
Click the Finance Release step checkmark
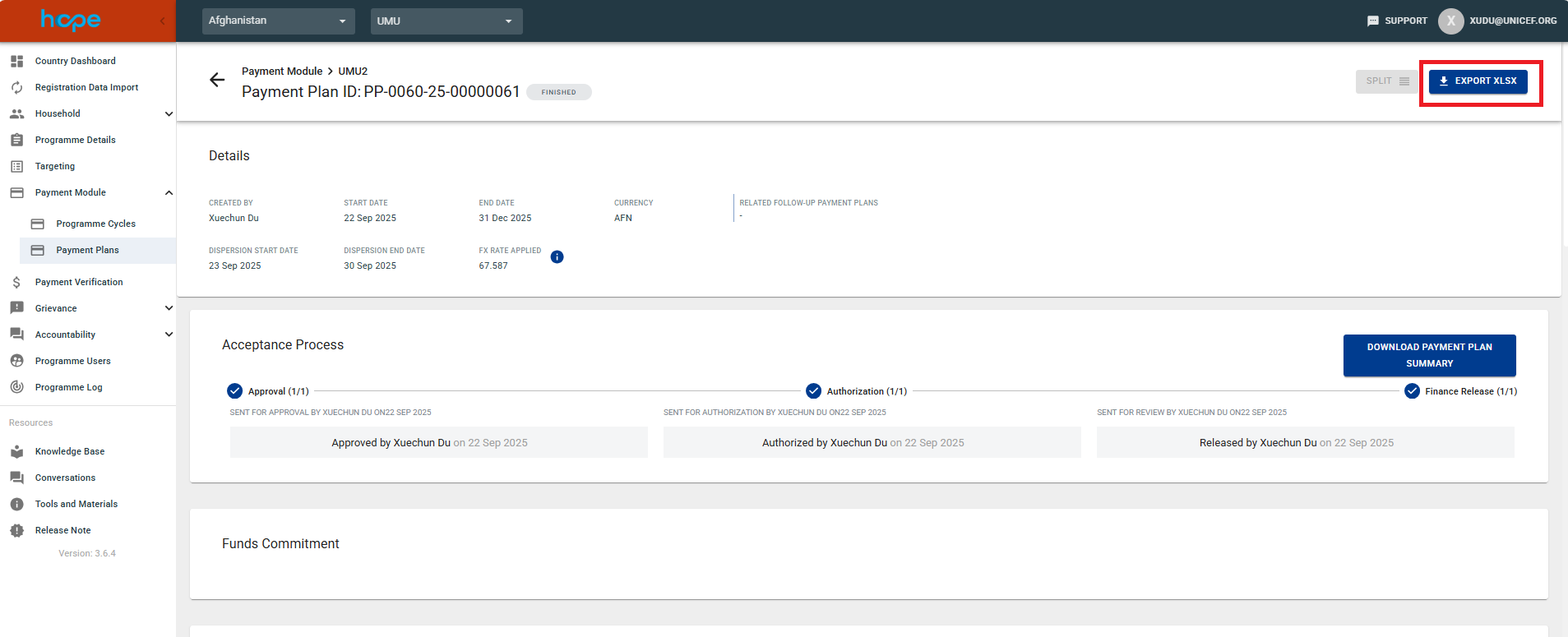pyautogui.click(x=1412, y=391)
